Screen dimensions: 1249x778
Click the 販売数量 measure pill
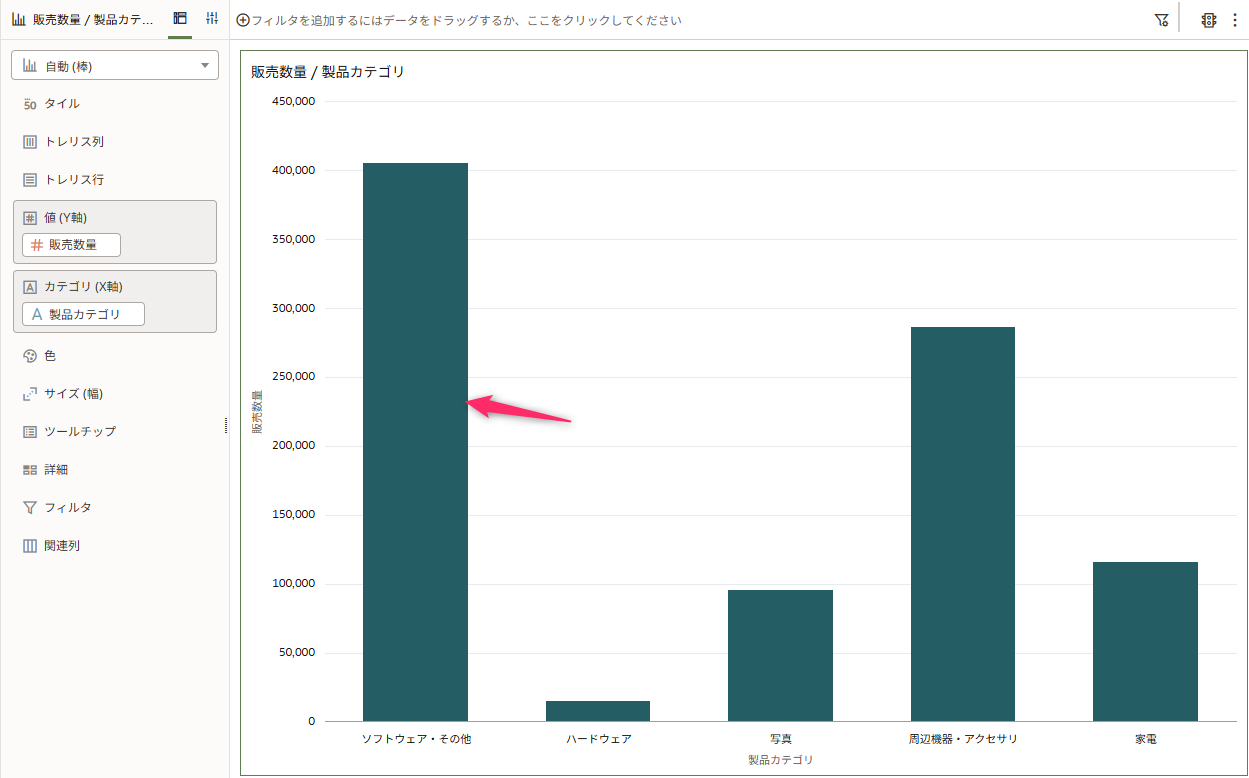[72, 245]
